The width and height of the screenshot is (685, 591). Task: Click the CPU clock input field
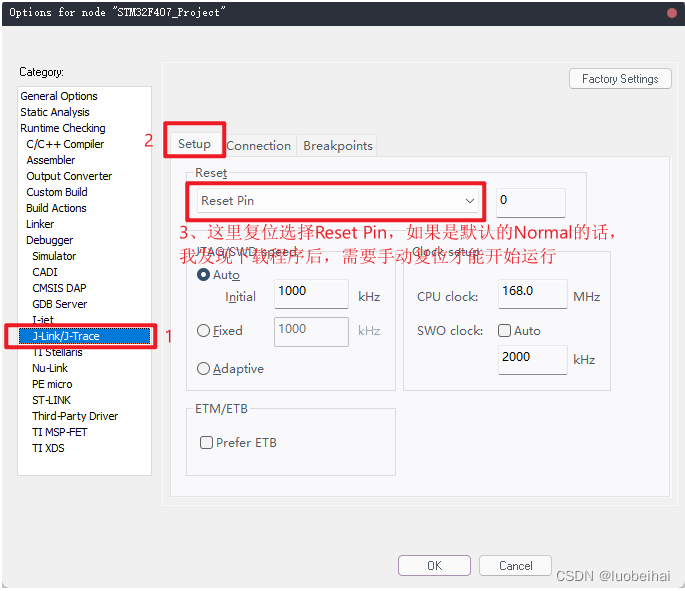click(532, 292)
